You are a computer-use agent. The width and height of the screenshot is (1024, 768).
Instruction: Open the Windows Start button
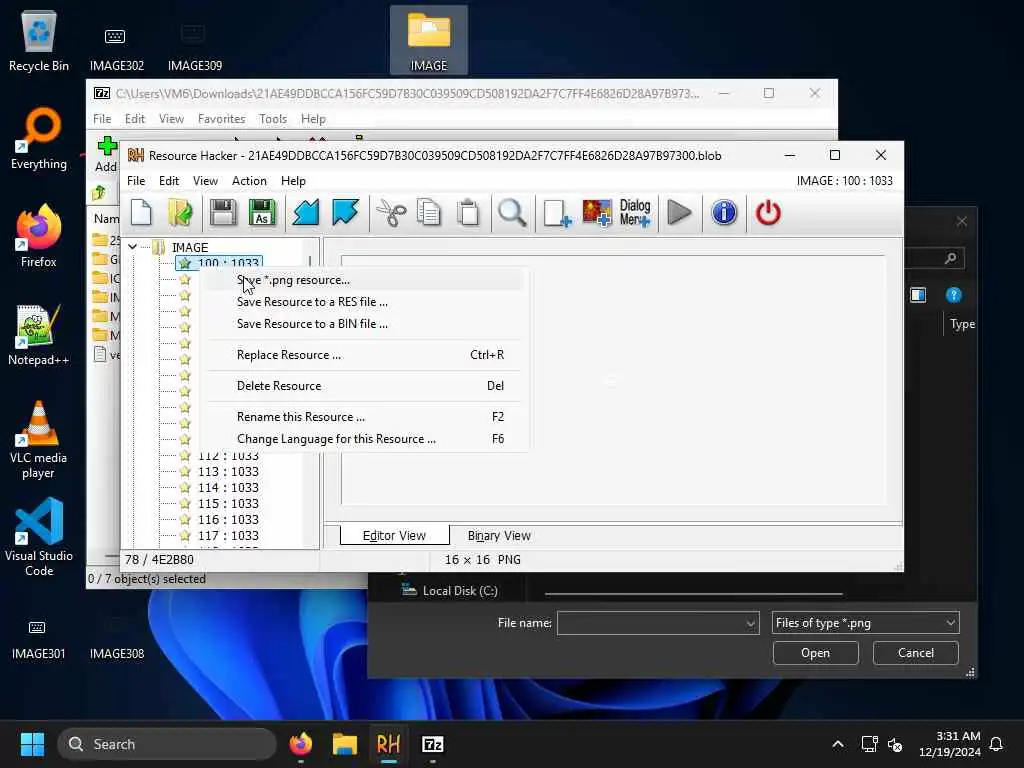32,744
